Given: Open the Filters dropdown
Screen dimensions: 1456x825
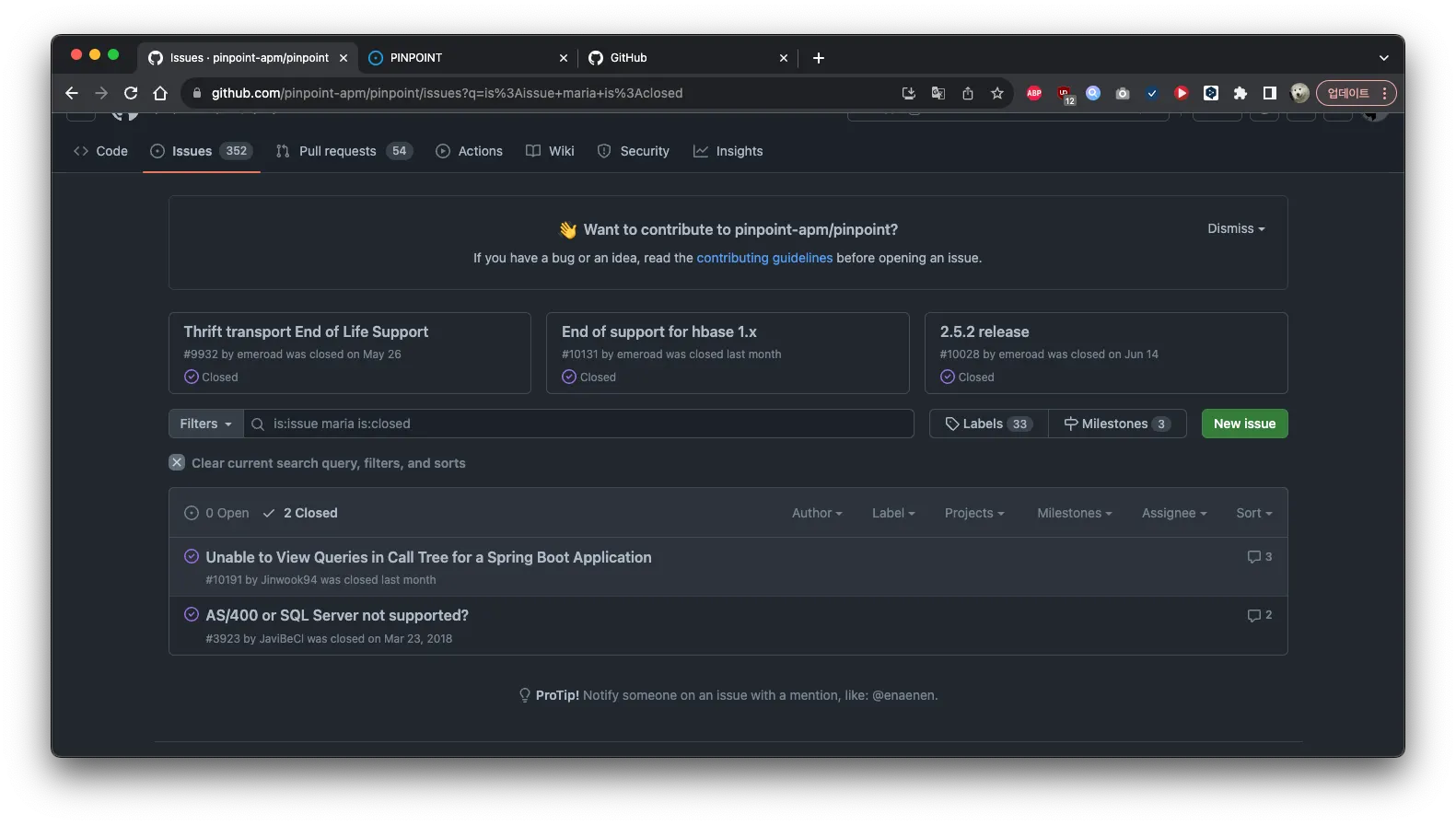Looking at the screenshot, I should [x=205, y=424].
